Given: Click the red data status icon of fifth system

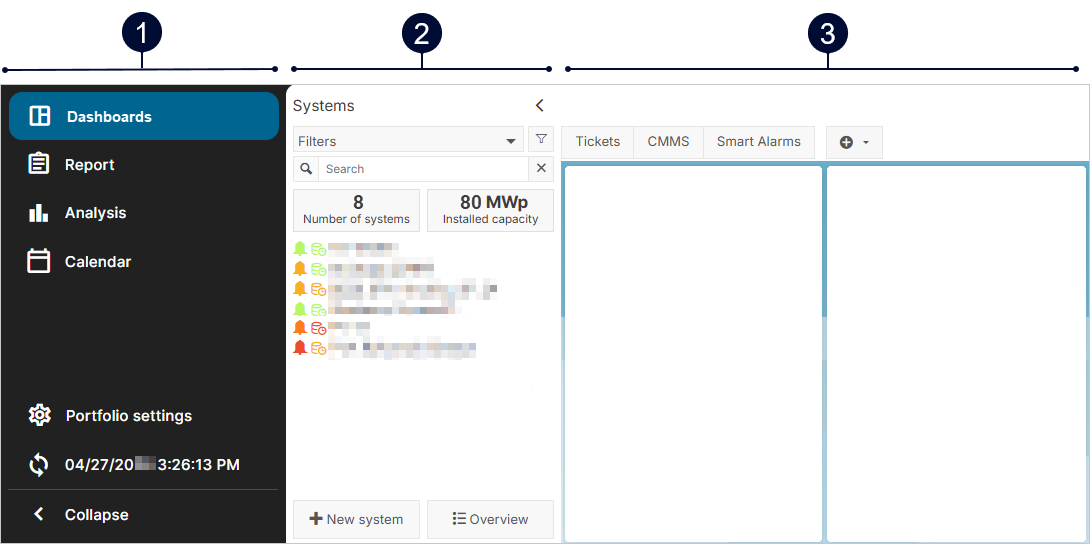Looking at the screenshot, I should tap(319, 329).
